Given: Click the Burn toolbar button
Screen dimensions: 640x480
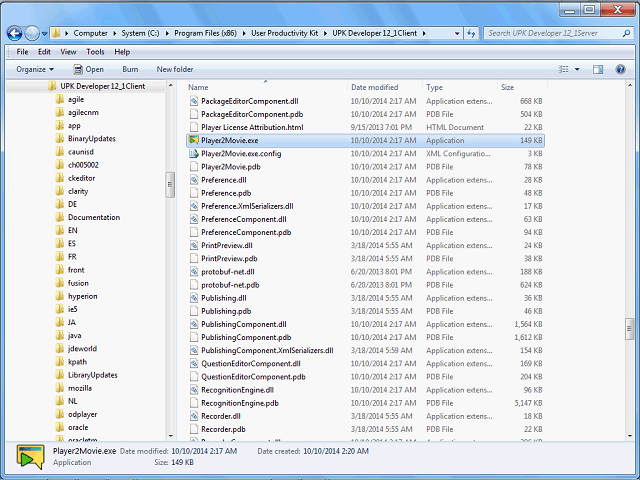Looking at the screenshot, I should tap(130, 69).
